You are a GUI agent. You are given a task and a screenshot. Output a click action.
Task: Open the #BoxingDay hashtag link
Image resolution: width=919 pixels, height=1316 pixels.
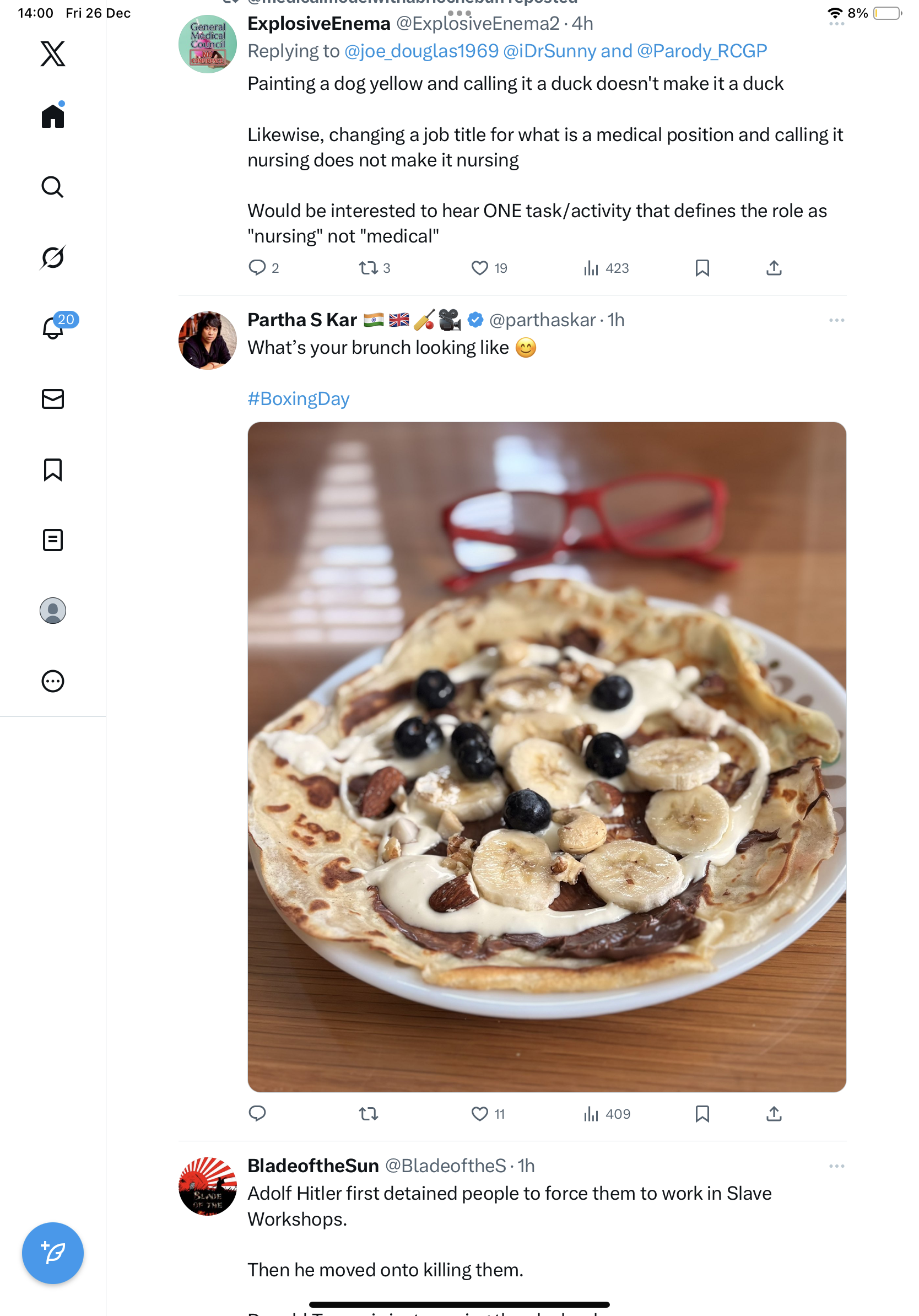click(299, 398)
